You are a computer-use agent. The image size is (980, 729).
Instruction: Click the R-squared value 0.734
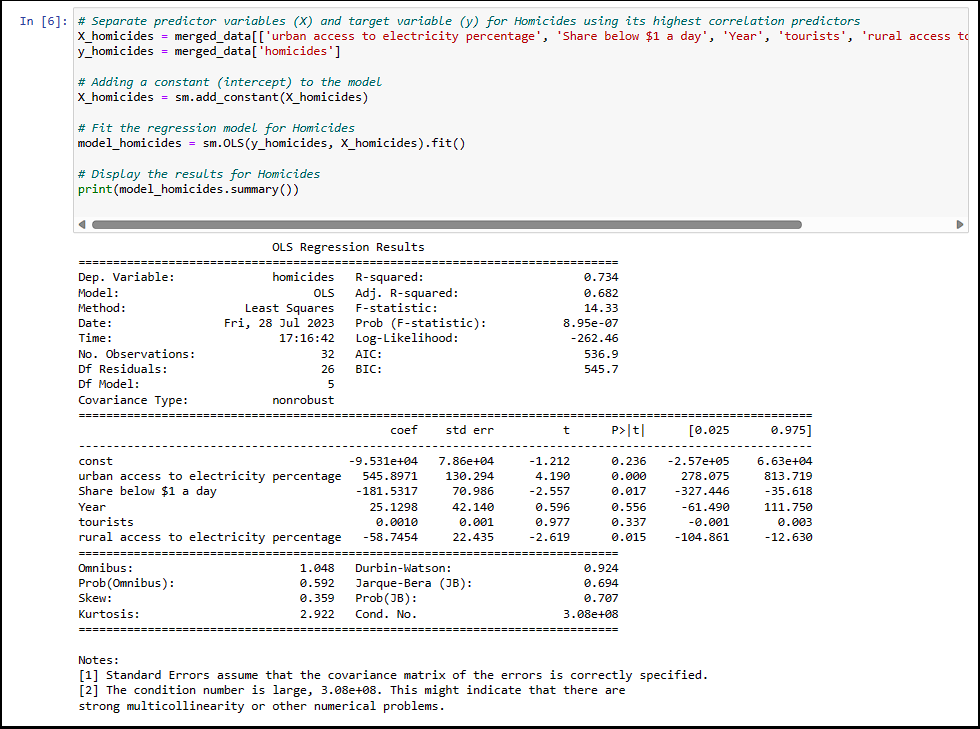click(604, 277)
